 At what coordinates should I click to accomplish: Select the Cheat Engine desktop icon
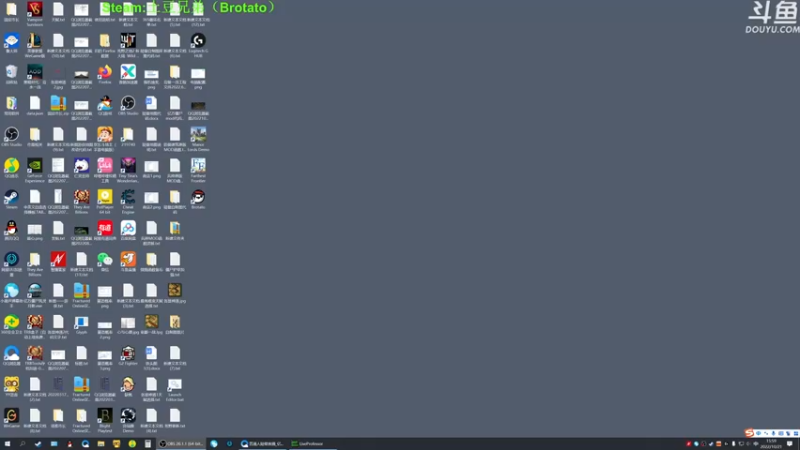128,202
